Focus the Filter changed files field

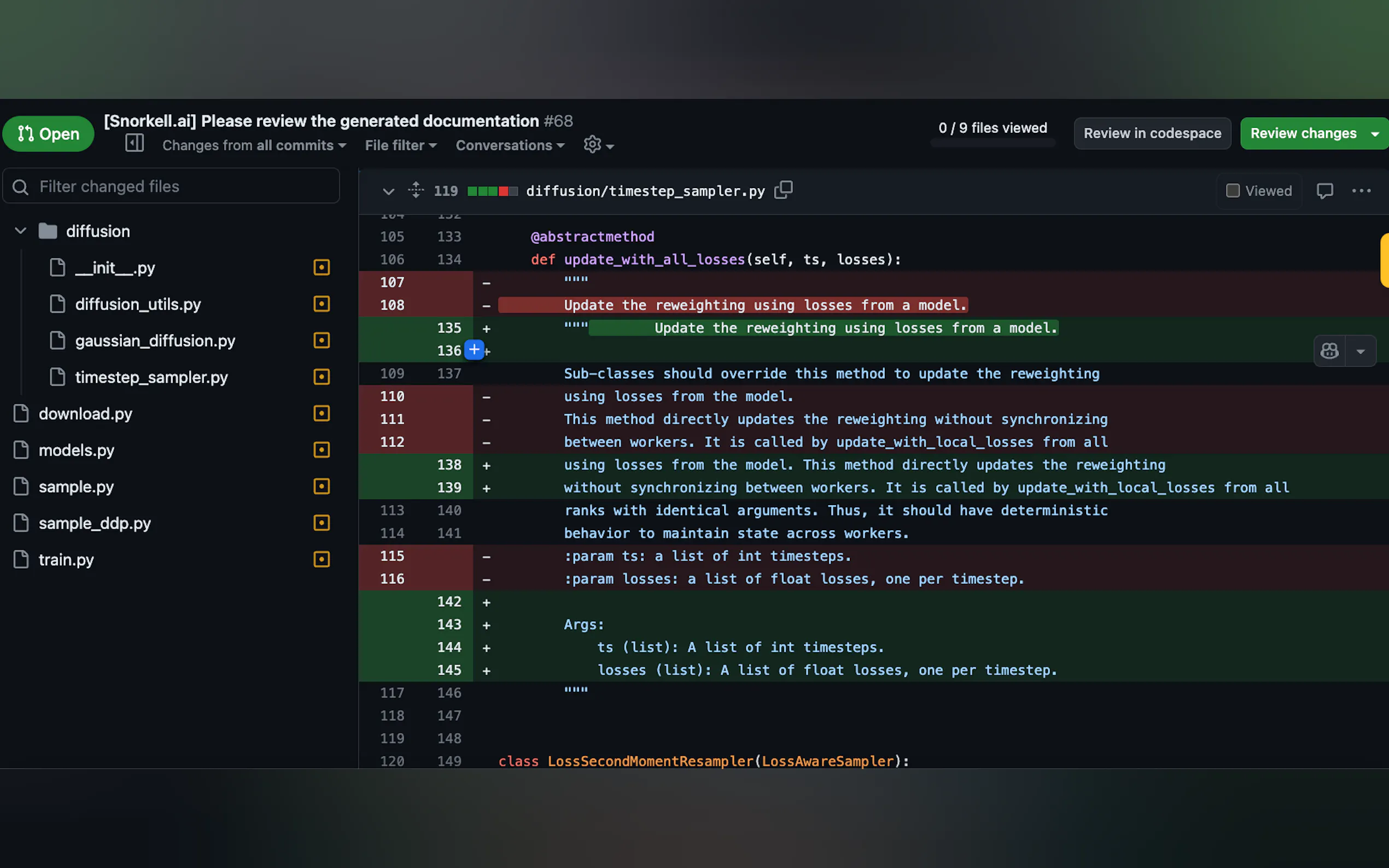coord(172,186)
